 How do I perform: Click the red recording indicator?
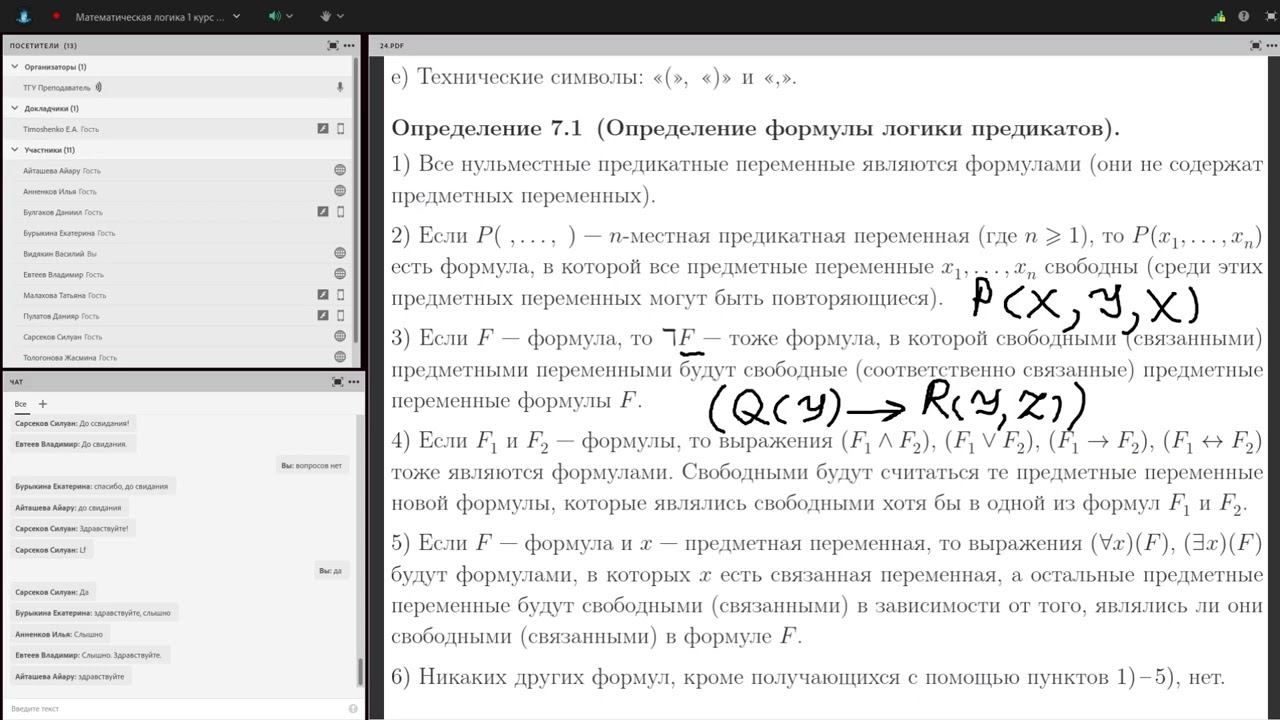coord(56,16)
